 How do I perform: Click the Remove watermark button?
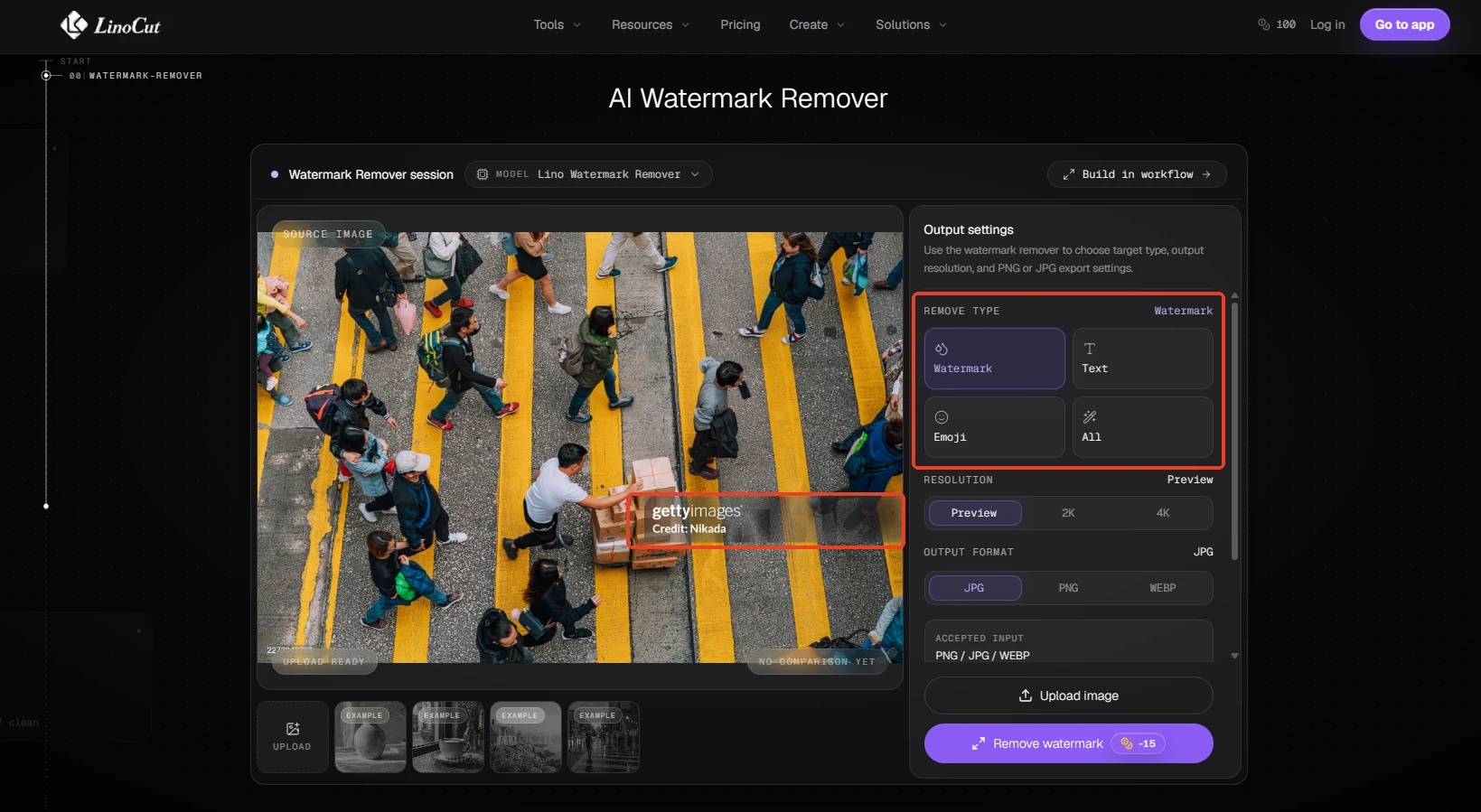pos(1068,743)
